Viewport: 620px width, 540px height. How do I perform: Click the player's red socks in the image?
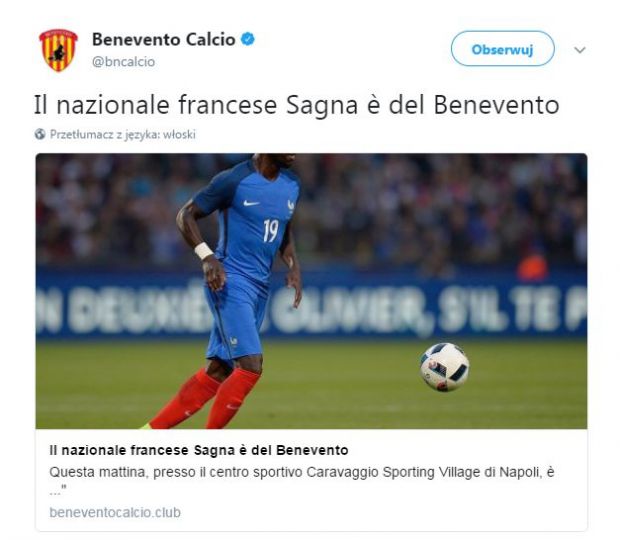click(x=205, y=398)
